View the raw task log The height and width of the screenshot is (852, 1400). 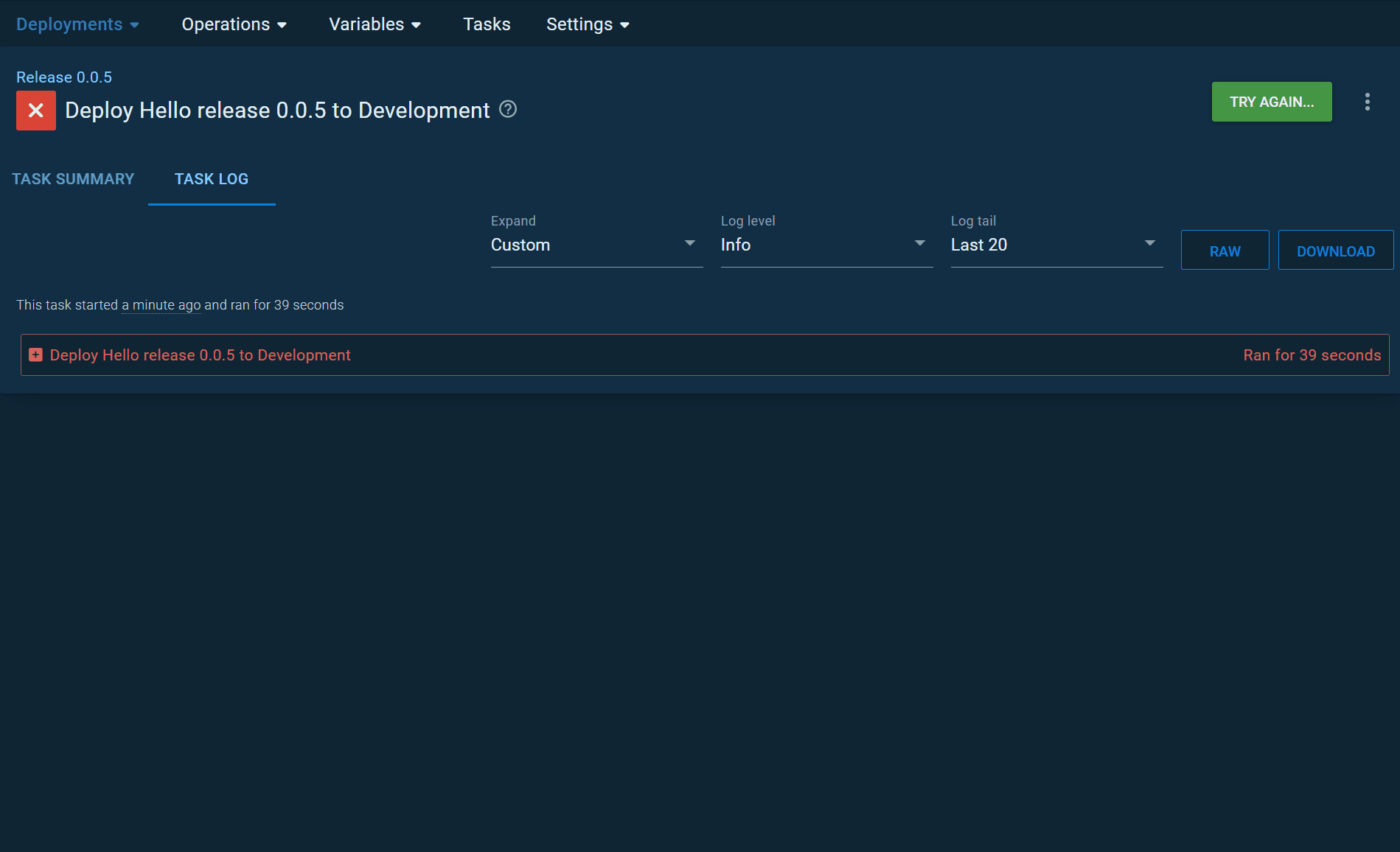[x=1225, y=250]
